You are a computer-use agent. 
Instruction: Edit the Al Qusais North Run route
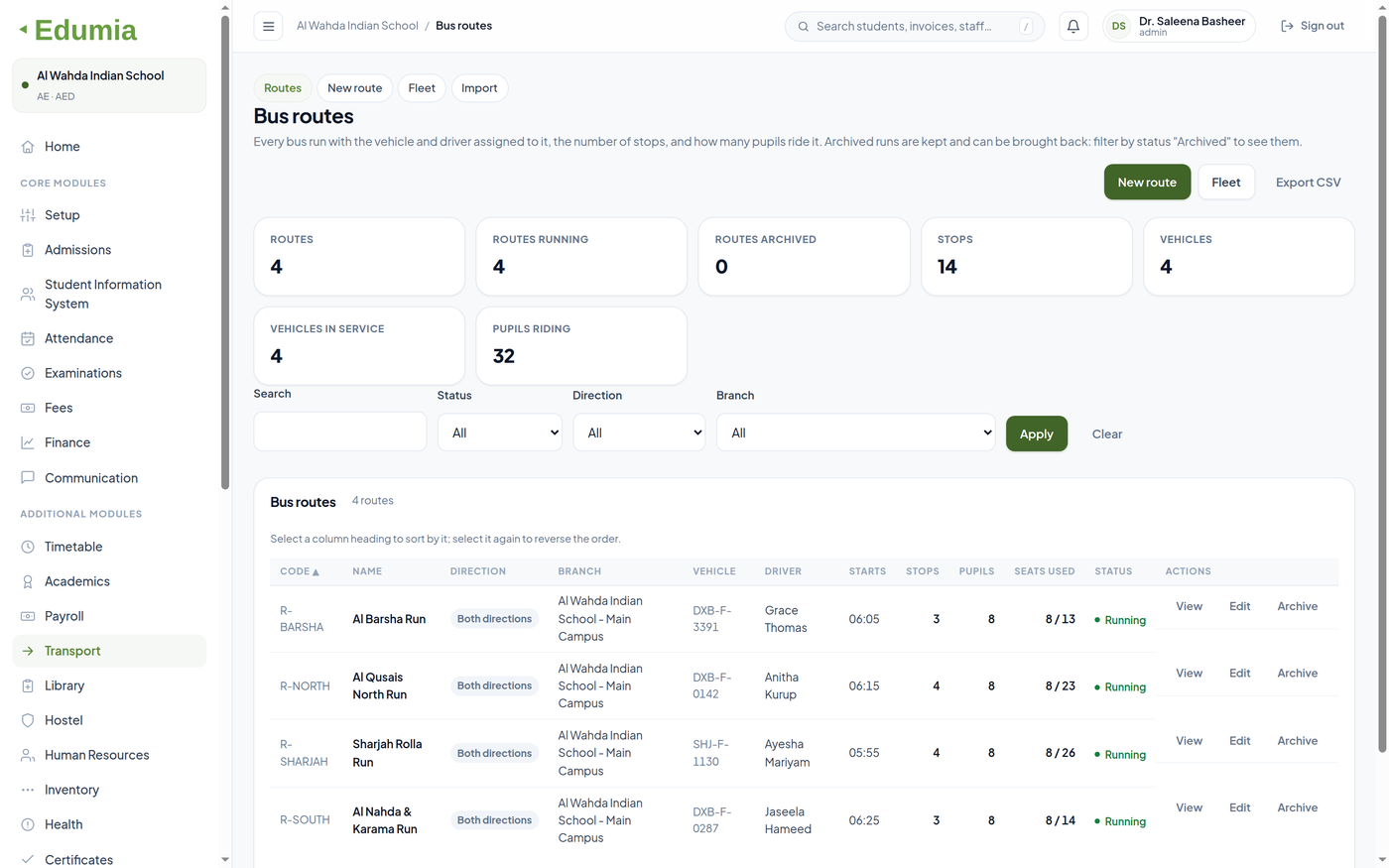tap(1240, 674)
